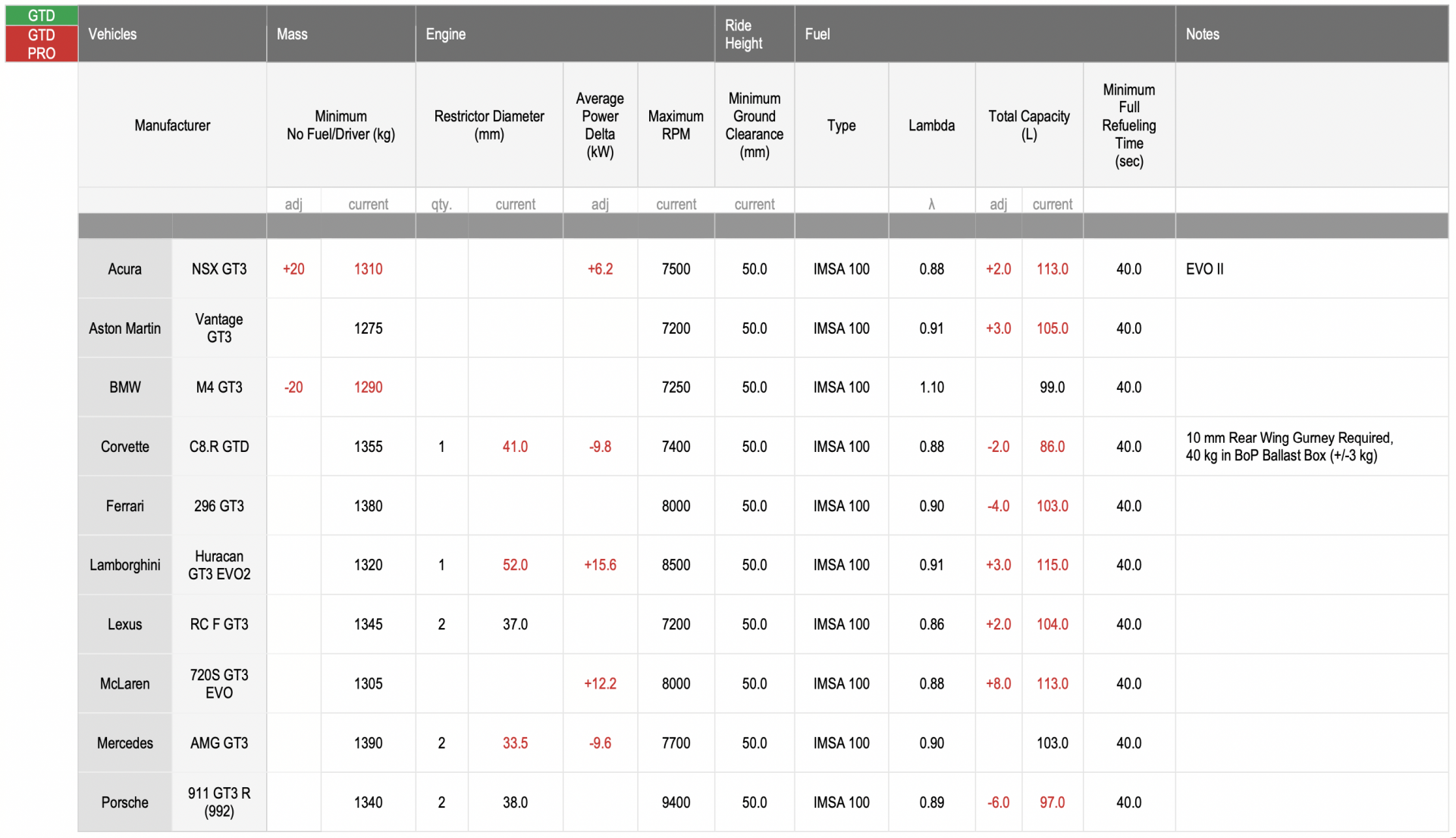Select the Huracan GT3 EVO2 model cell

219,565
